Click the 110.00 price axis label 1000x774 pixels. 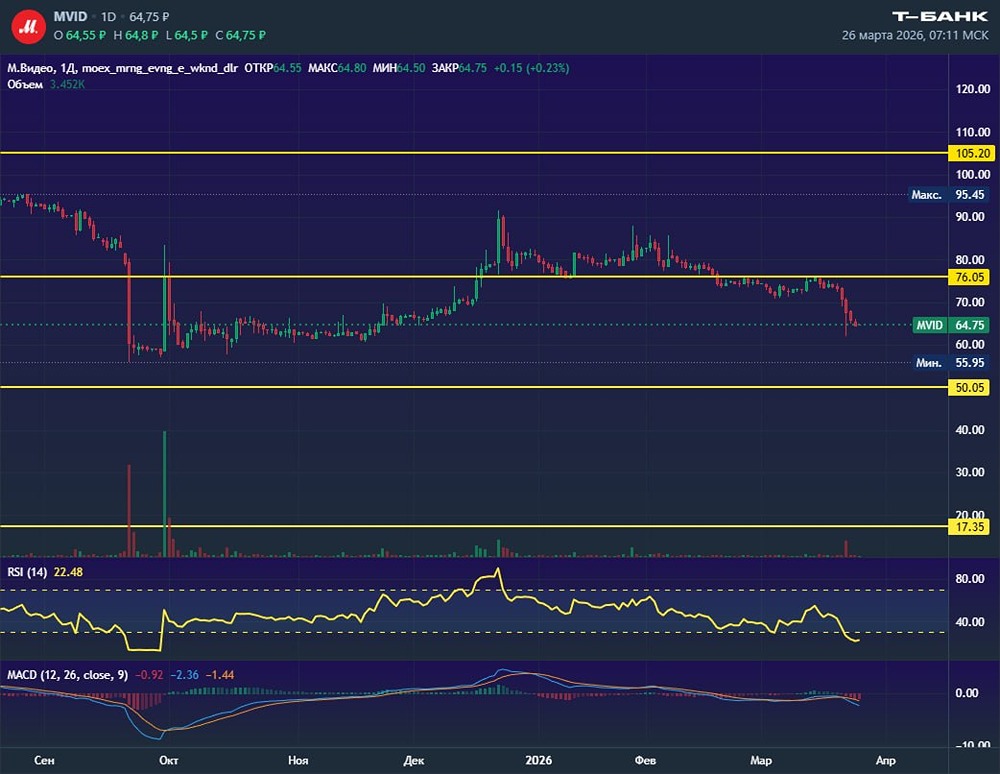973,132
